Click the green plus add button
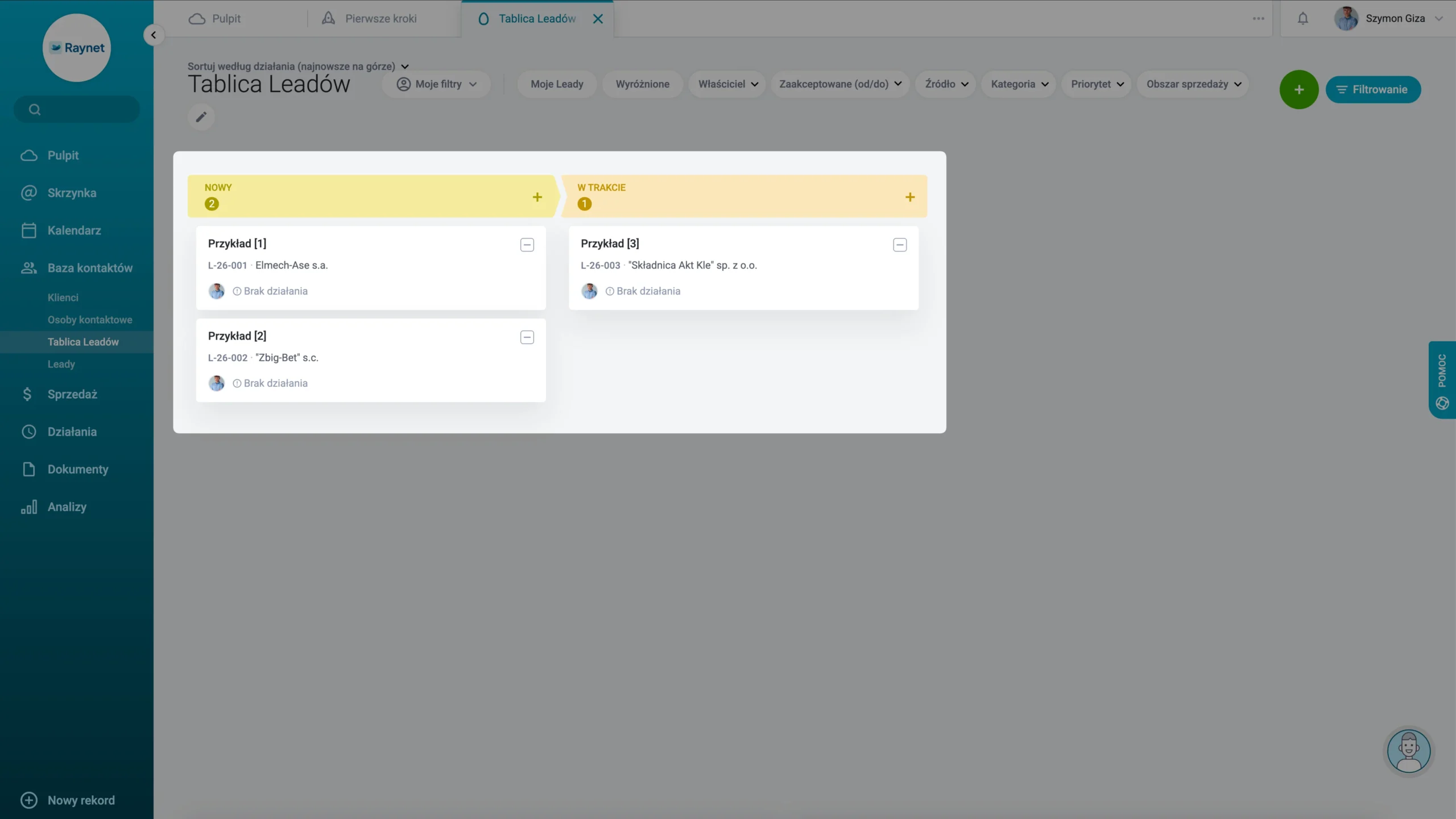The width and height of the screenshot is (1456, 819). click(1299, 89)
